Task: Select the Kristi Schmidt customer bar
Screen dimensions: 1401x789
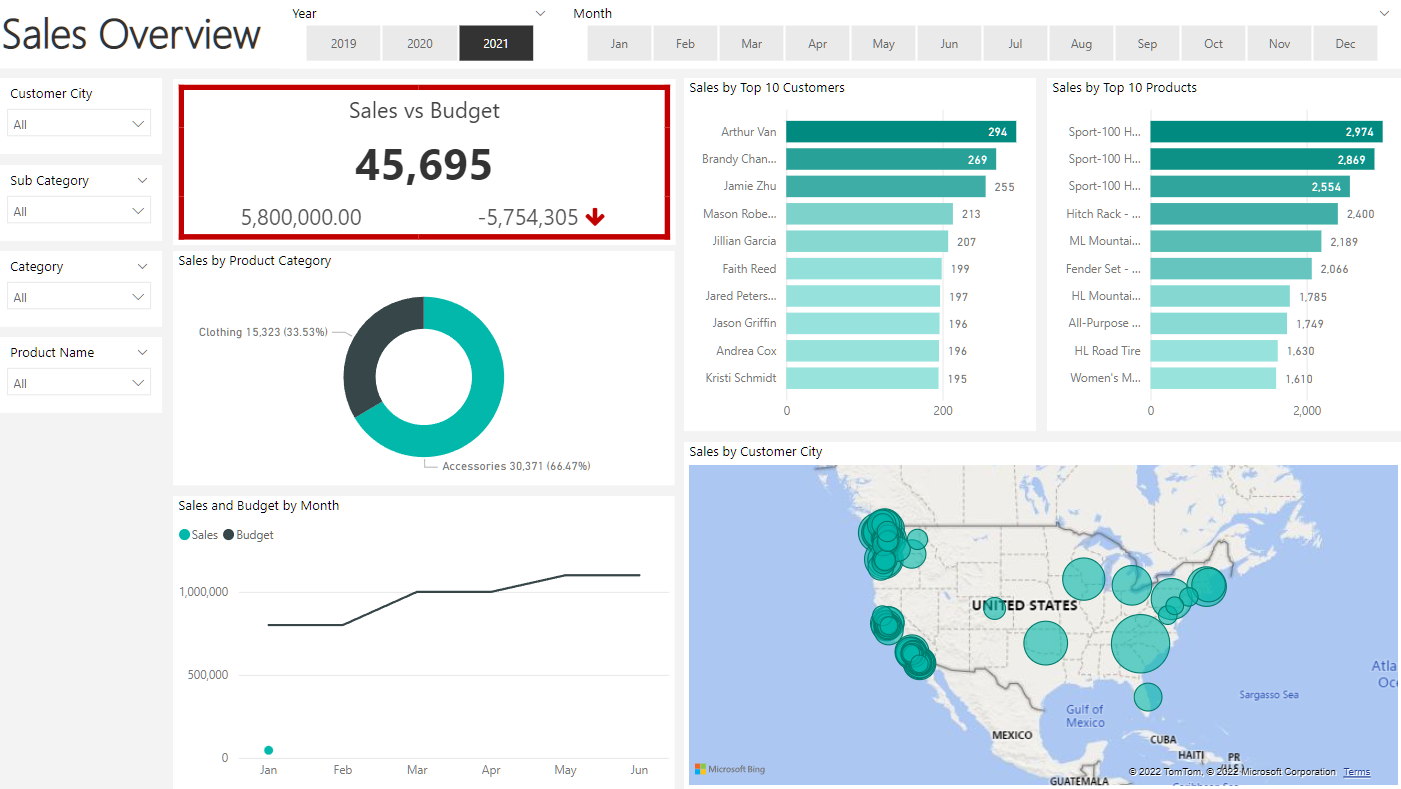Action: click(862, 378)
